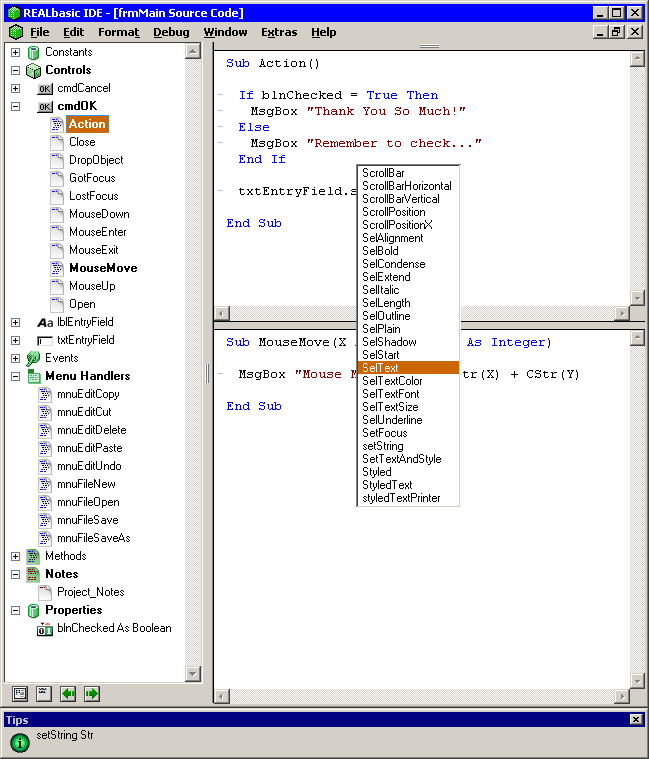Collapse the cmdOK node
Viewport: 649px width, 759px height.
click(15, 106)
